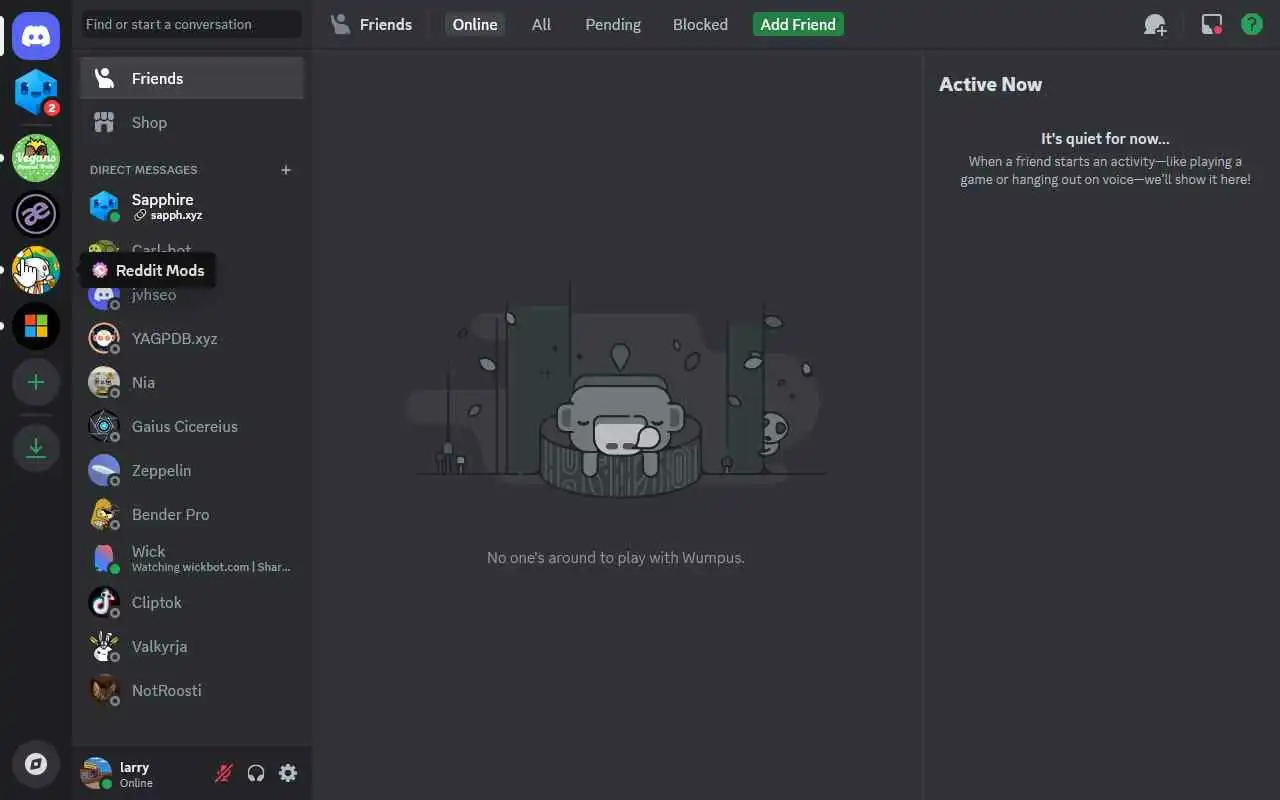
Task: Open User Settings gear
Action: coord(288,773)
